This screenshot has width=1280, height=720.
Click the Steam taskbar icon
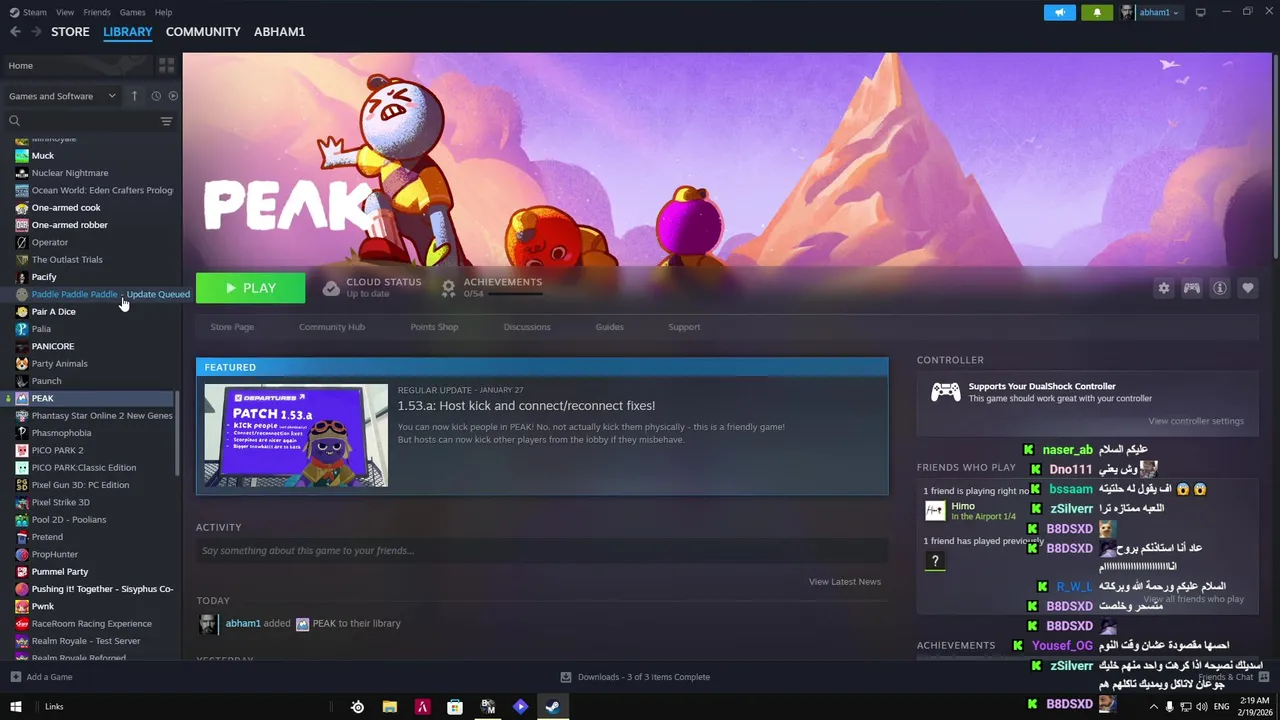(552, 706)
